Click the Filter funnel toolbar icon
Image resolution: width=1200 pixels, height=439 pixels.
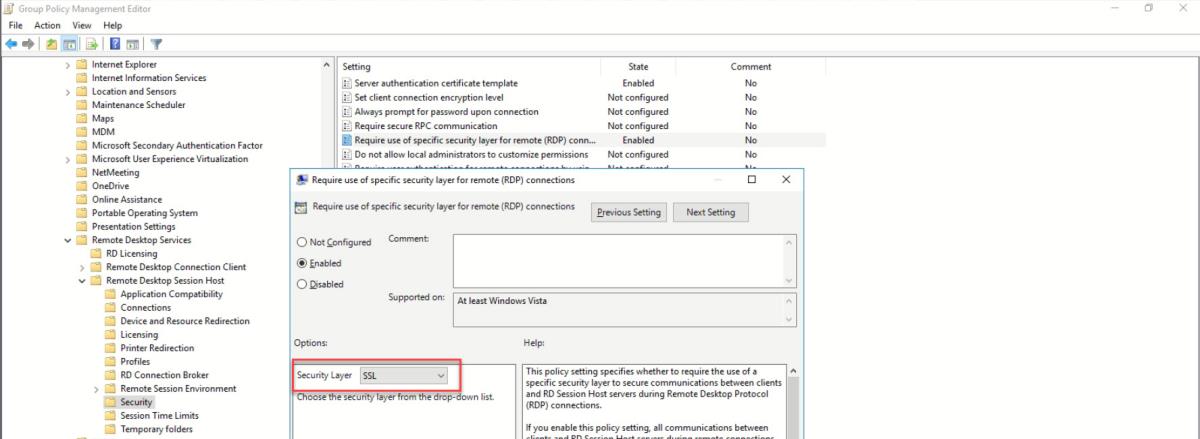[157, 44]
